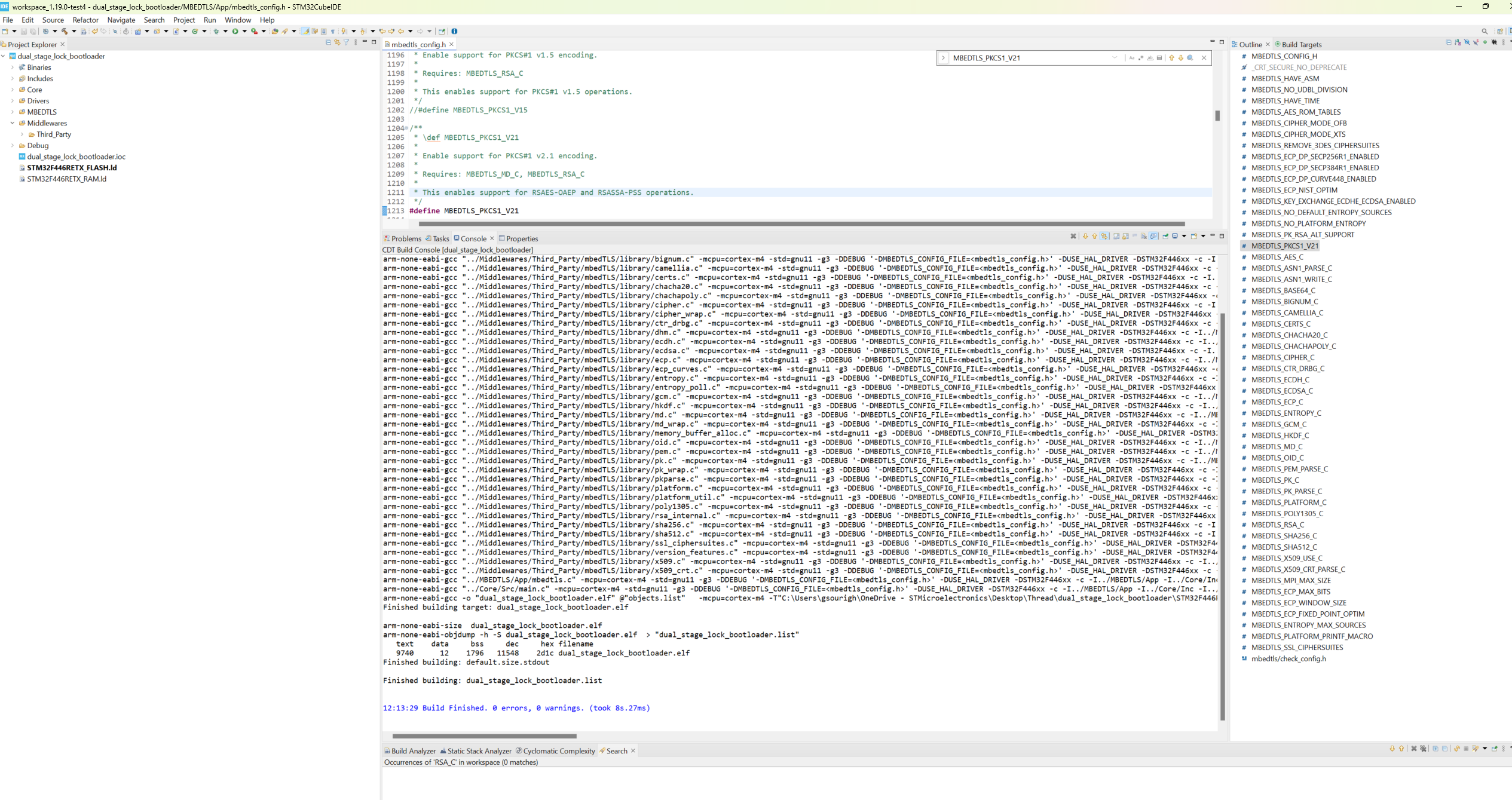Screen dimensions: 1512x800
Task: Click Link with Editor in Project Explorer
Action: click(337, 42)
